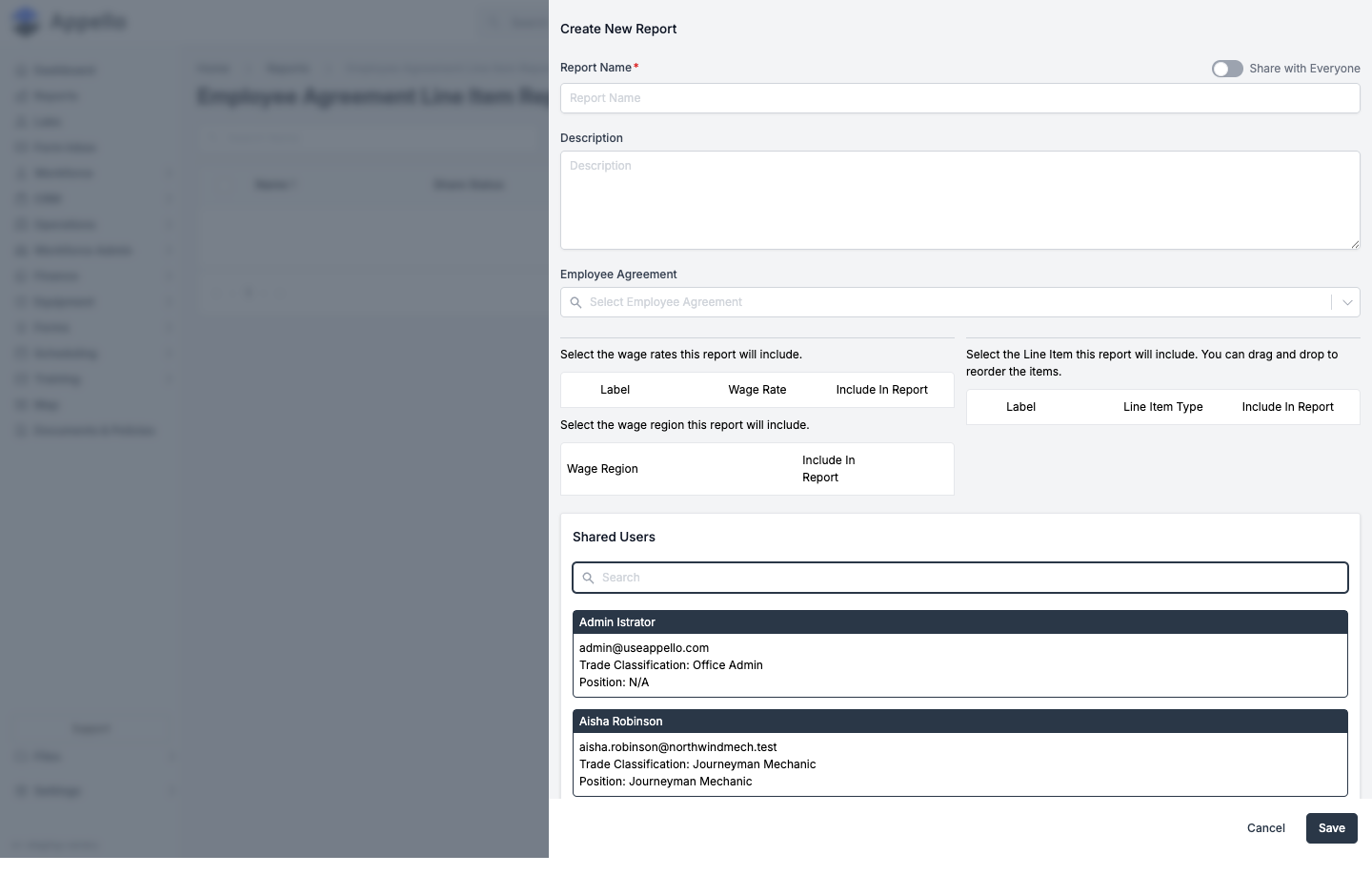Click the email aisha.robinson@northwindmech.test
The width and height of the screenshot is (1372, 875).
tap(678, 747)
